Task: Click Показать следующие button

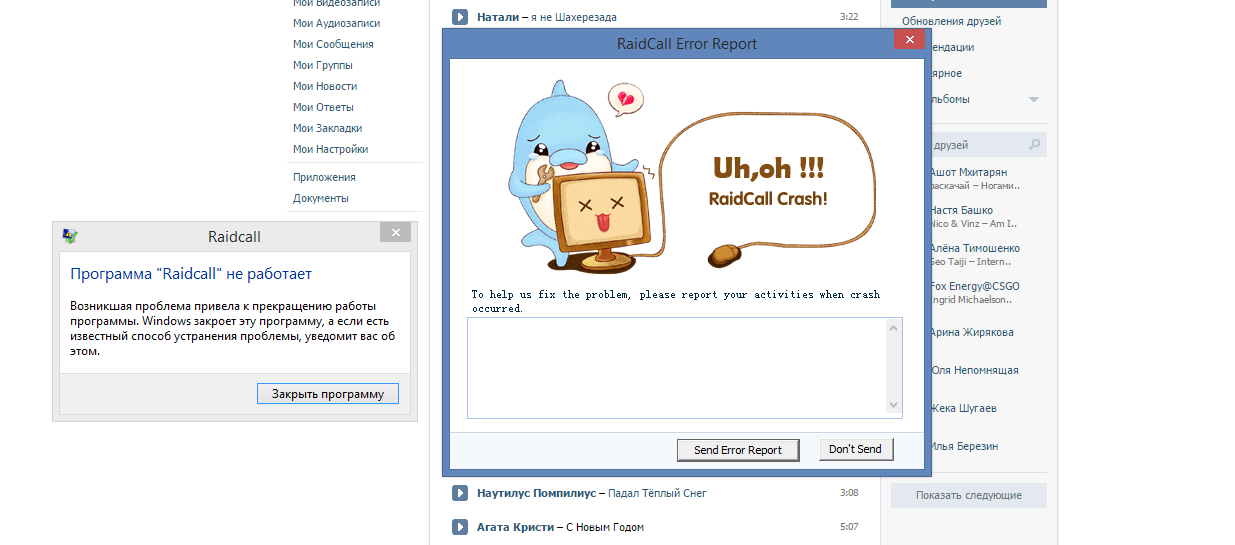Action: click(x=968, y=495)
